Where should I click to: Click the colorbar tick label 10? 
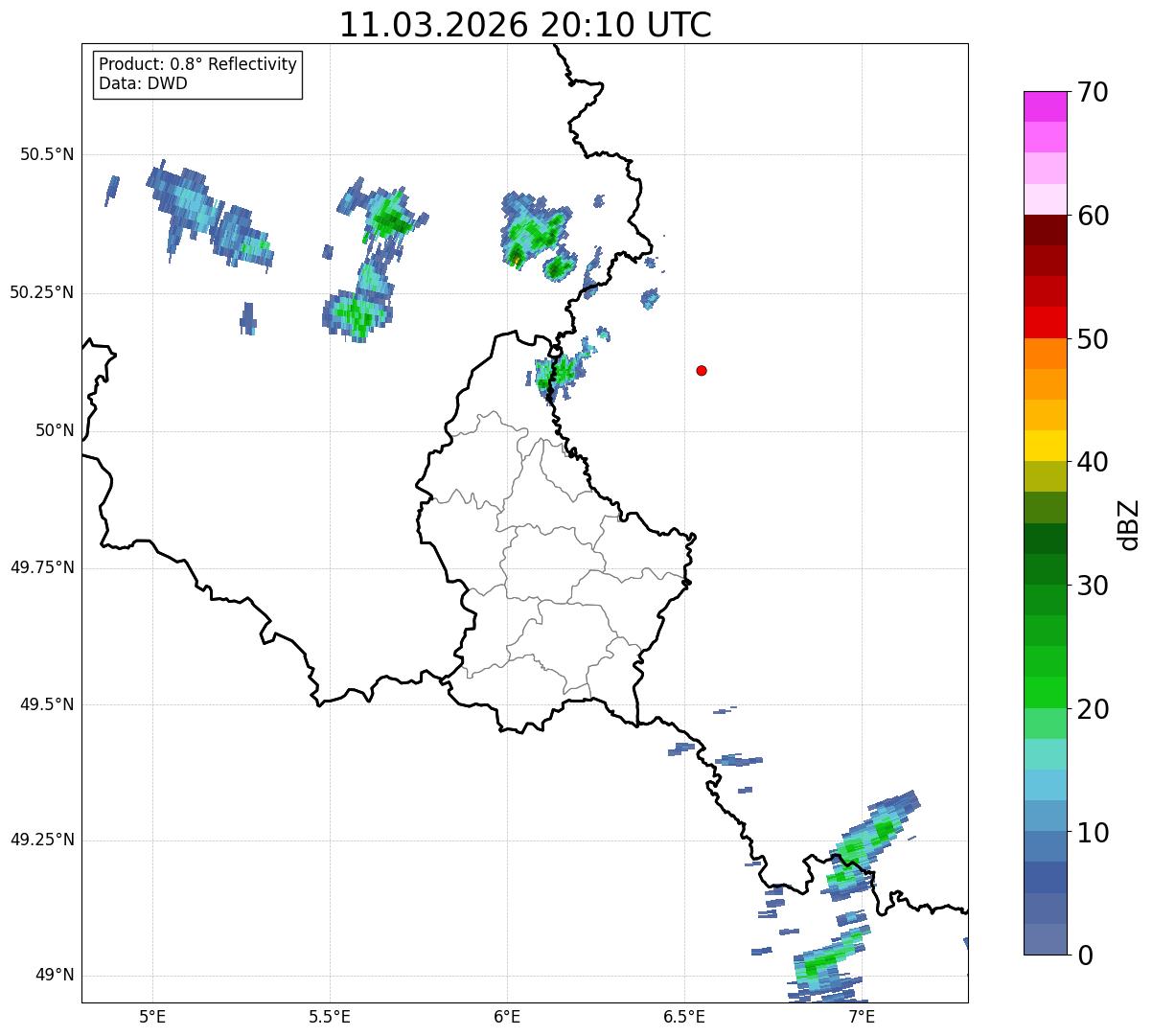point(1093,834)
